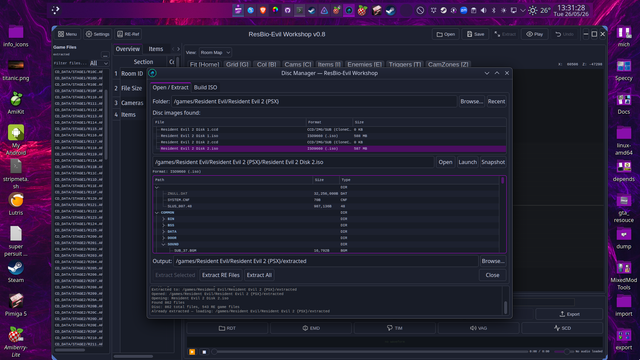The height and width of the screenshot is (360, 640).
Task: Click the Save toolbar button
Action: 476,34
